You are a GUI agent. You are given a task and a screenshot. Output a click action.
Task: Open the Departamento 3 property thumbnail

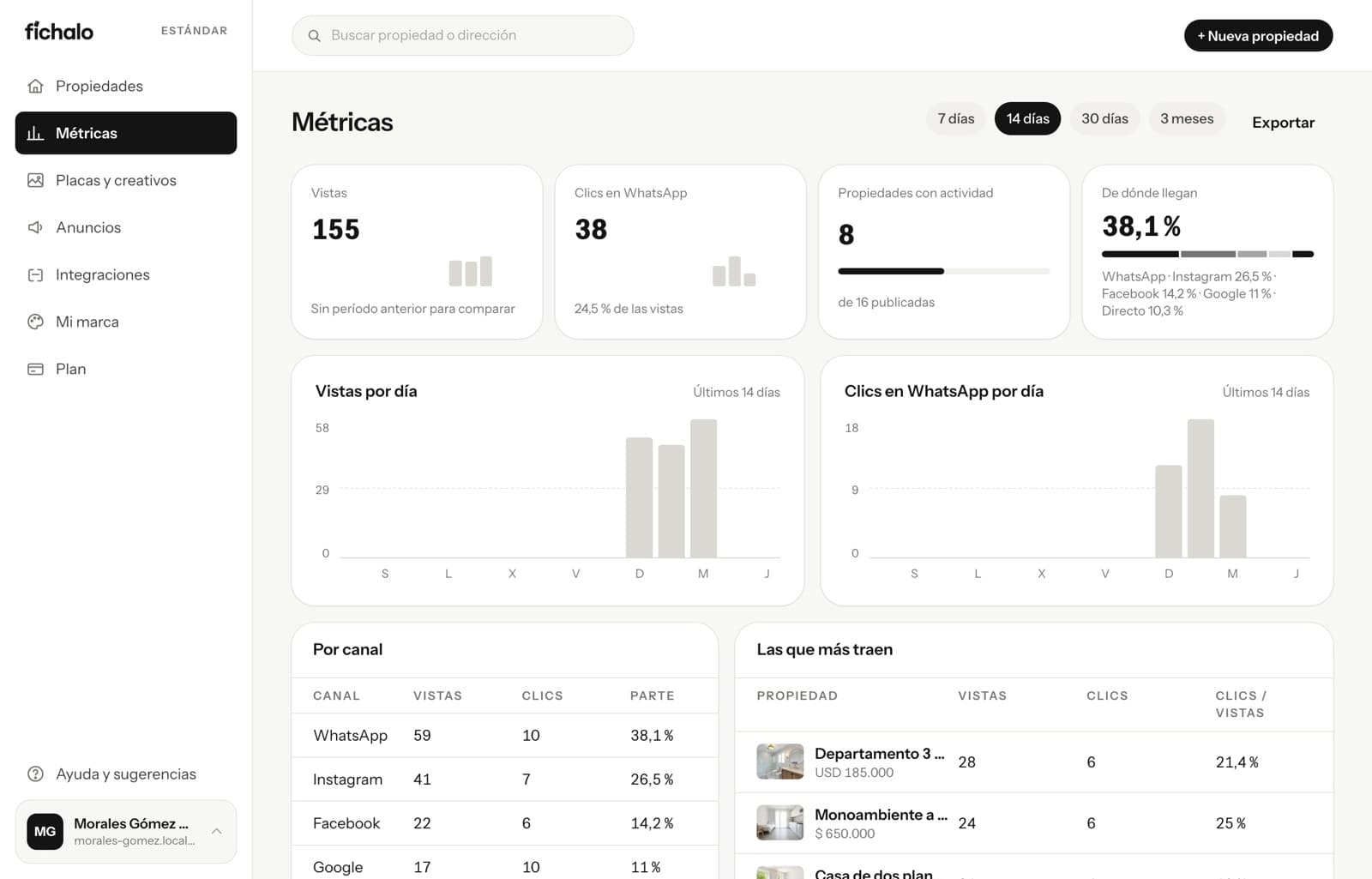(780, 762)
